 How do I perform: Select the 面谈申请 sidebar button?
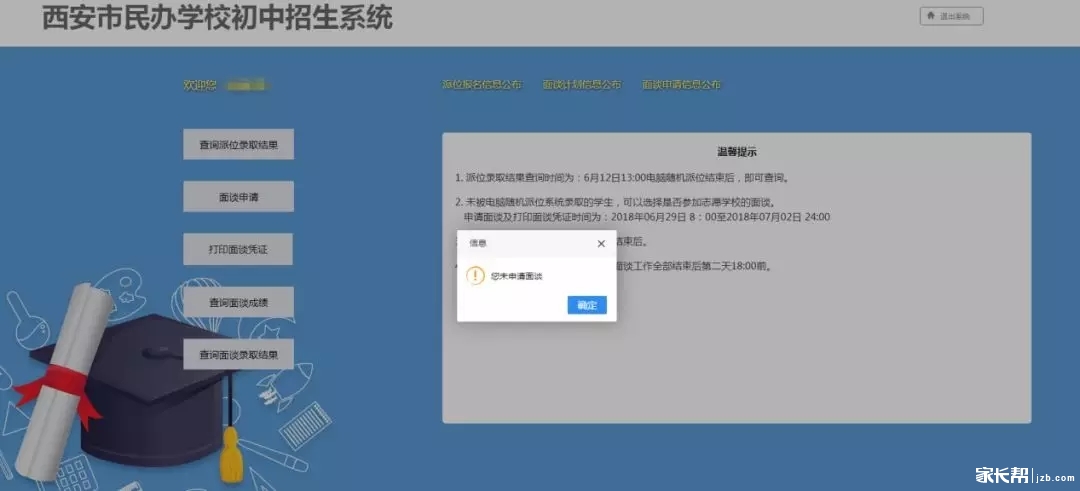coord(238,197)
